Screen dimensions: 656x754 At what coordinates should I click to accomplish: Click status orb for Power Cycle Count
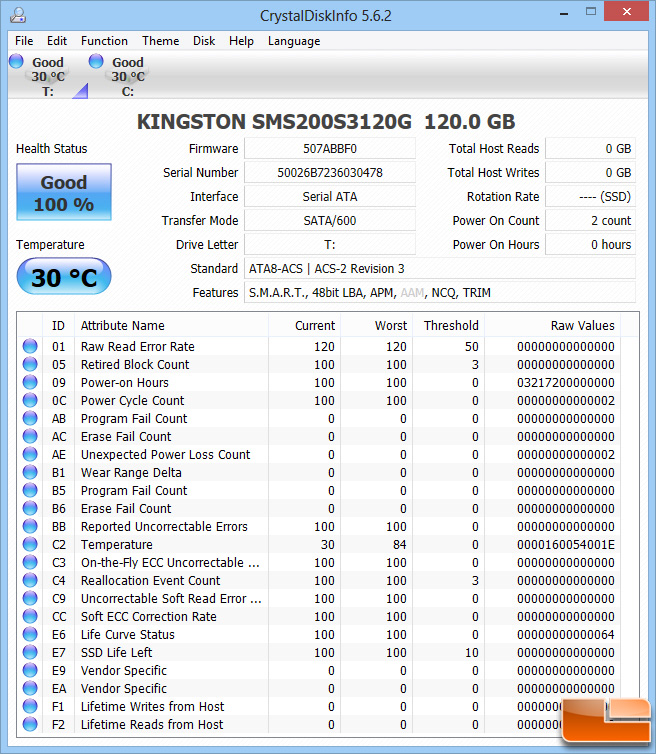pyautogui.click(x=30, y=400)
